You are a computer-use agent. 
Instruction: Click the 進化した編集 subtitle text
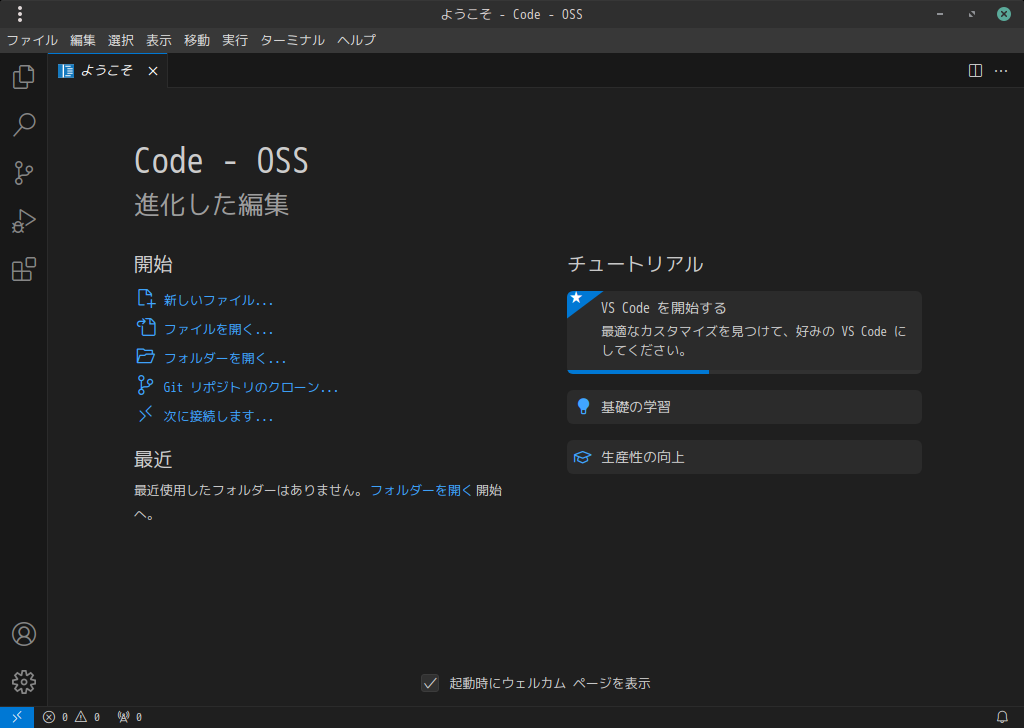coord(212,204)
